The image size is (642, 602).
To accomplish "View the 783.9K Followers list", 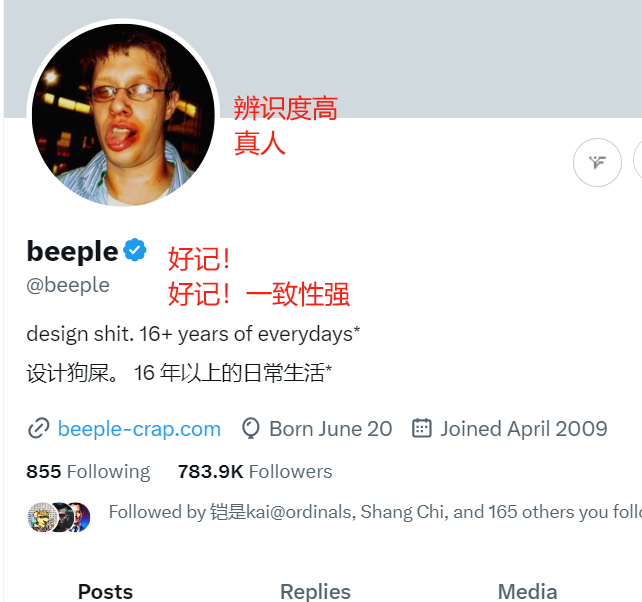I will (255, 471).
